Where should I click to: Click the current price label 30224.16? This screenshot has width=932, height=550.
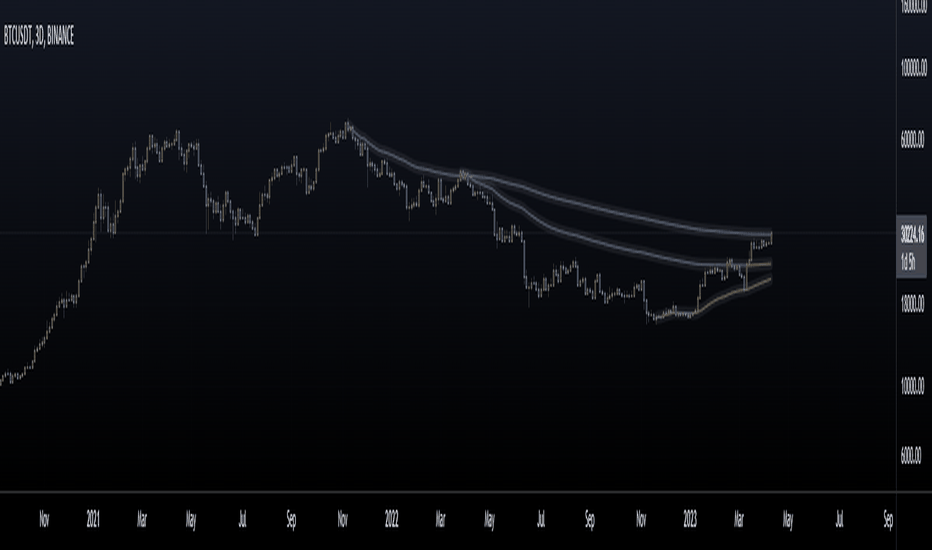pos(912,235)
